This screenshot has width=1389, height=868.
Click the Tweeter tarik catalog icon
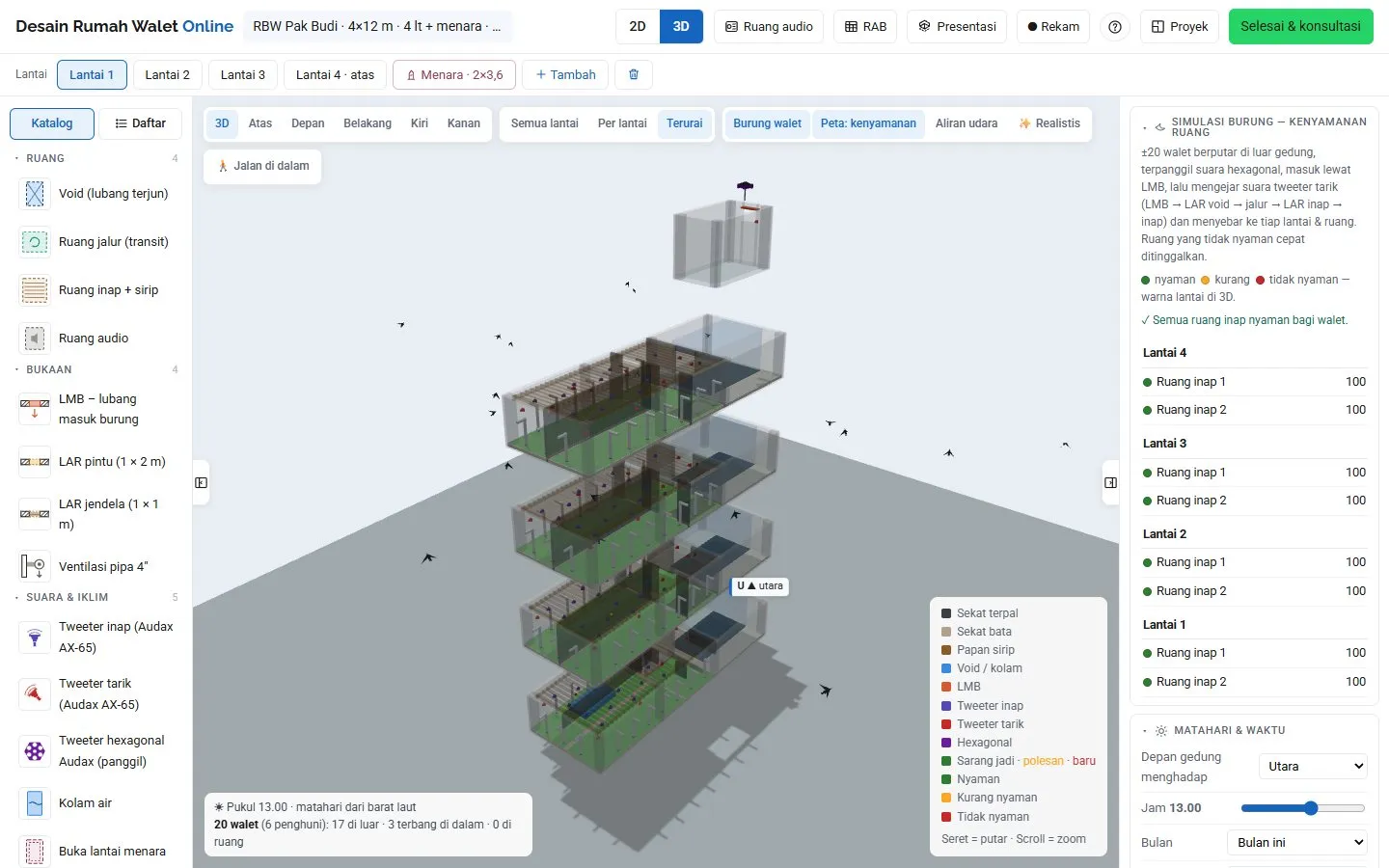(35, 693)
